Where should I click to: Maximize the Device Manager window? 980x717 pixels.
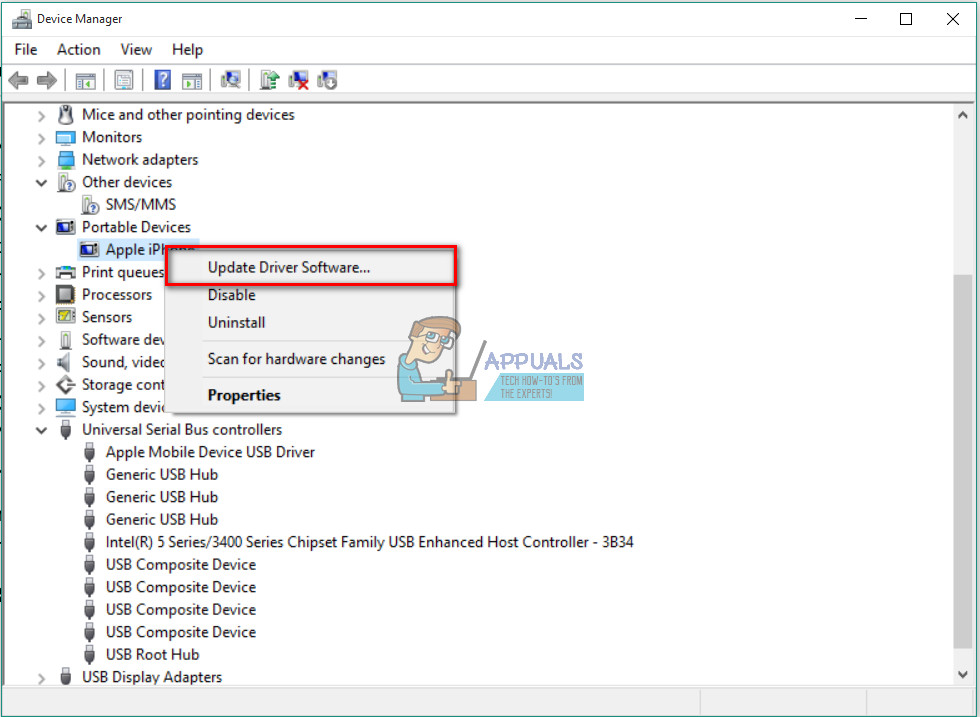[906, 19]
